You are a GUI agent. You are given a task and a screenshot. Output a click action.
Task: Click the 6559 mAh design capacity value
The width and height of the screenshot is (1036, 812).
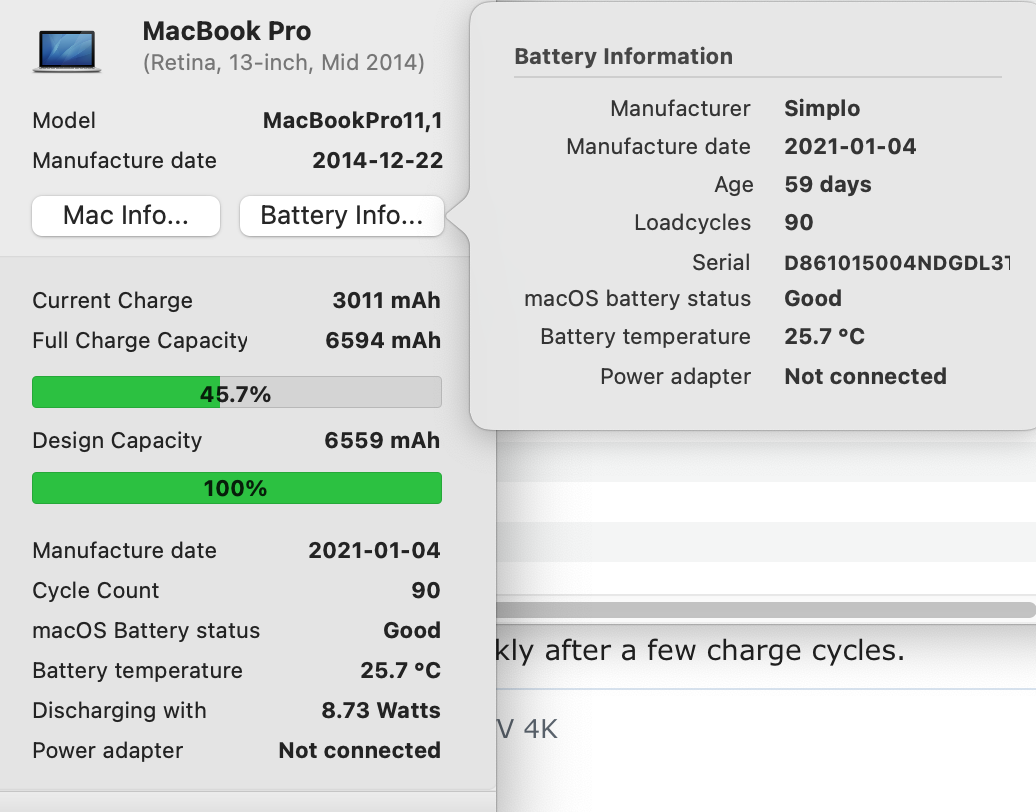(383, 441)
